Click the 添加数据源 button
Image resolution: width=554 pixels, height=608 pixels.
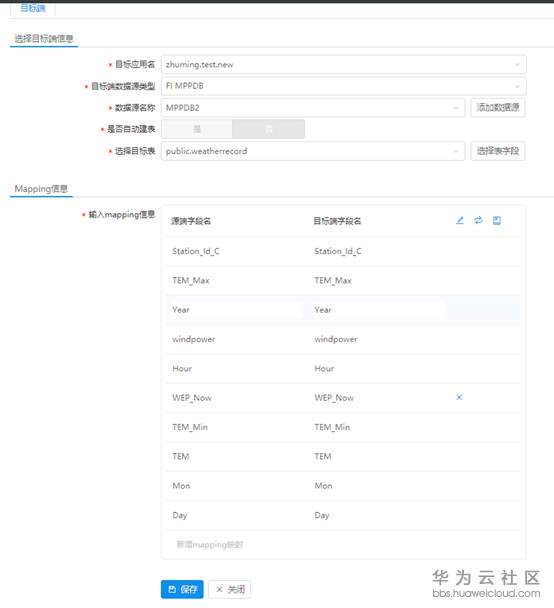(x=498, y=107)
